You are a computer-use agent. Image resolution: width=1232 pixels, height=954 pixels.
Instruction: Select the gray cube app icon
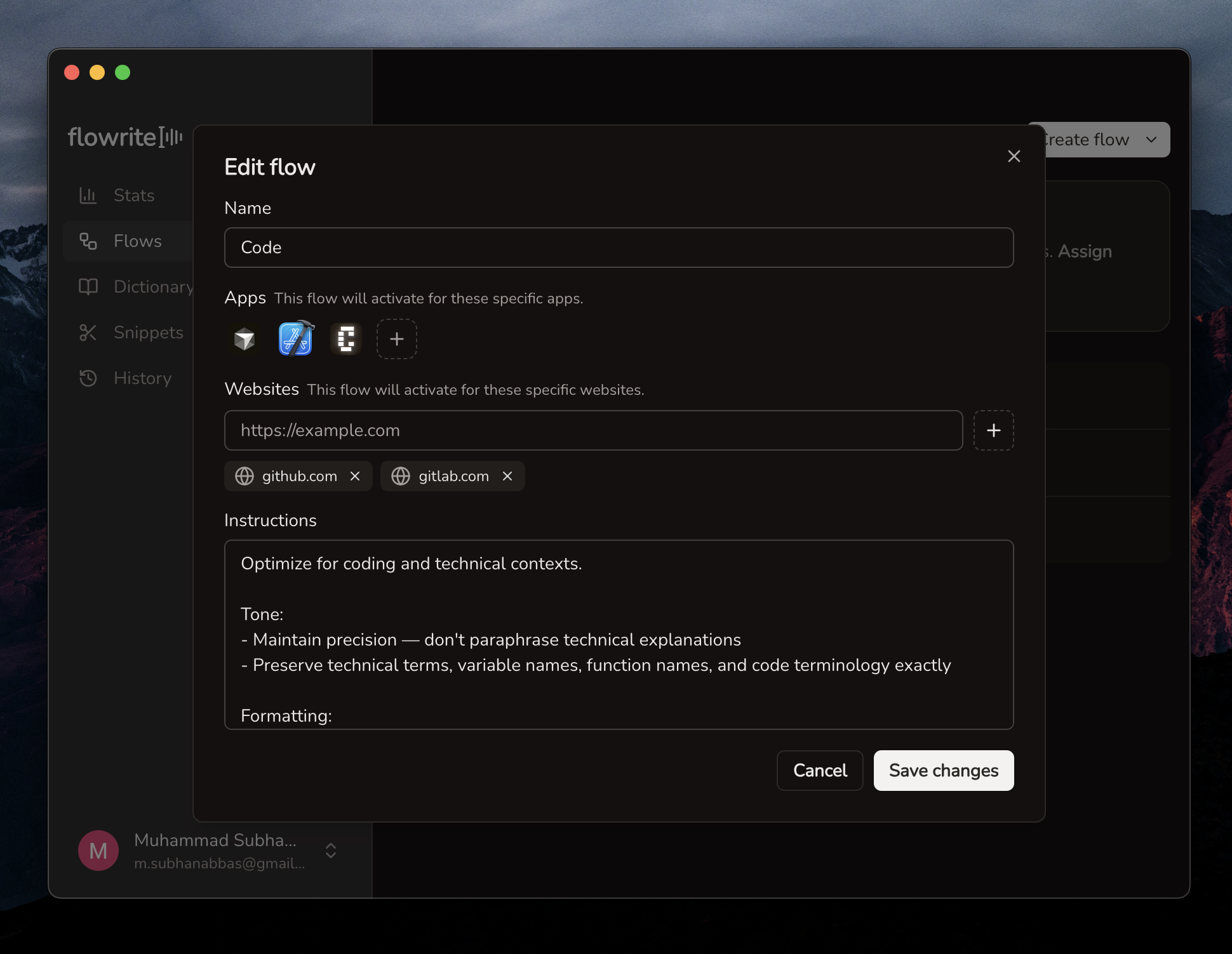[x=244, y=339]
